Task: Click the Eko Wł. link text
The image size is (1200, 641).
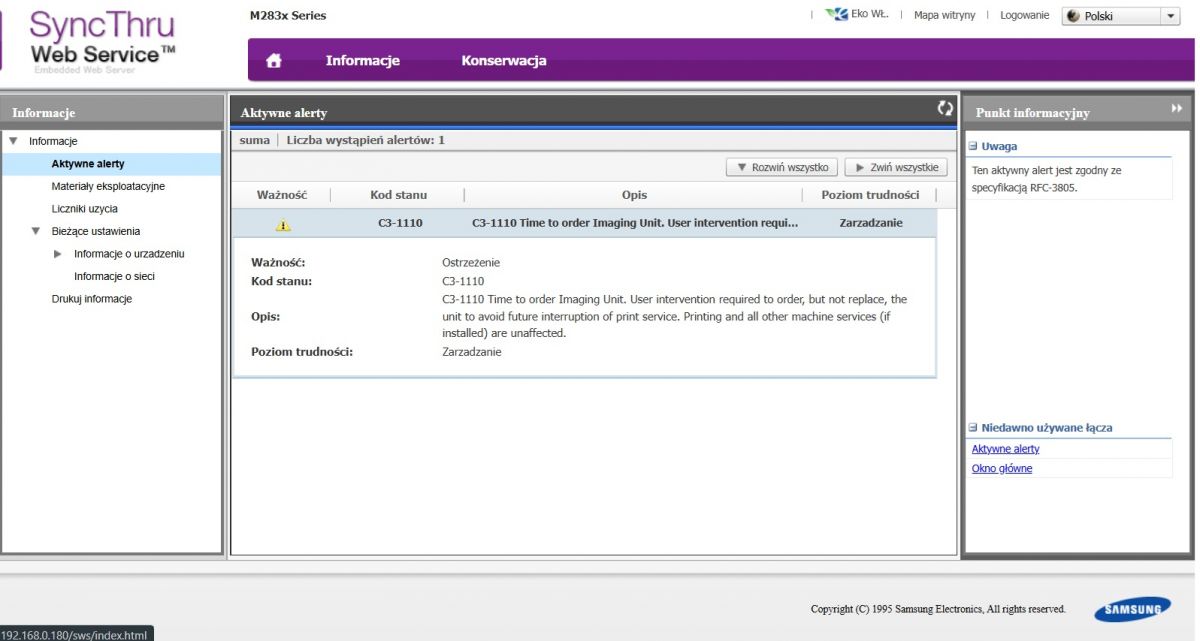Action: click(x=870, y=14)
